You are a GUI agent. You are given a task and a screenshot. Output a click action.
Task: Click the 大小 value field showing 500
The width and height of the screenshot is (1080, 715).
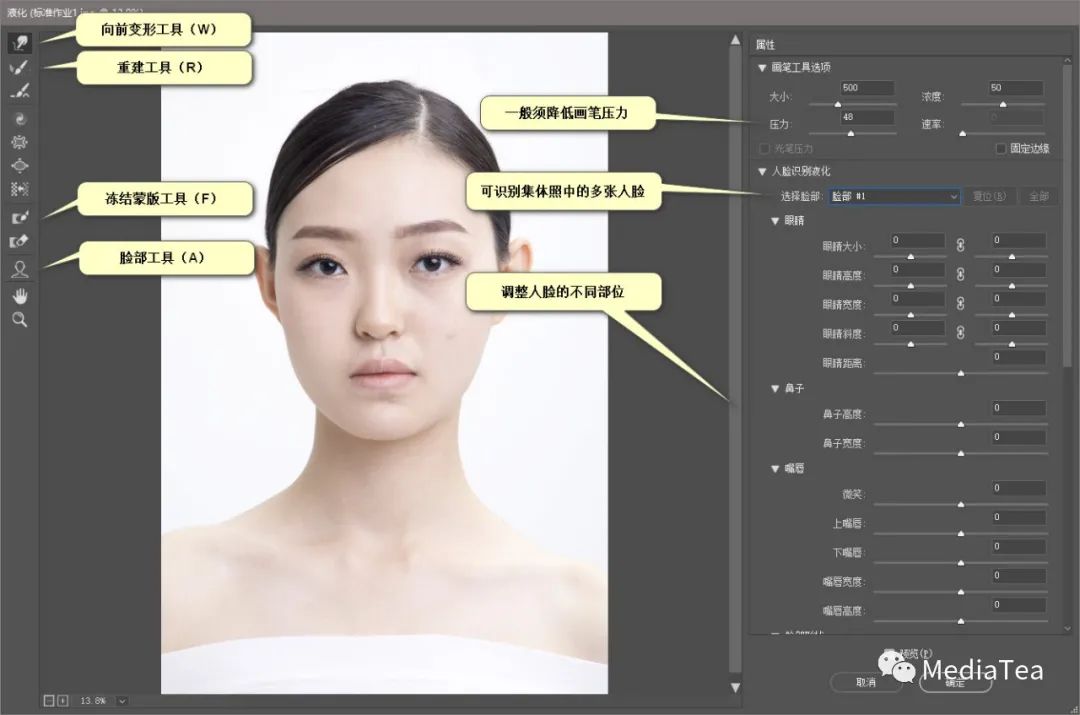[x=867, y=88]
